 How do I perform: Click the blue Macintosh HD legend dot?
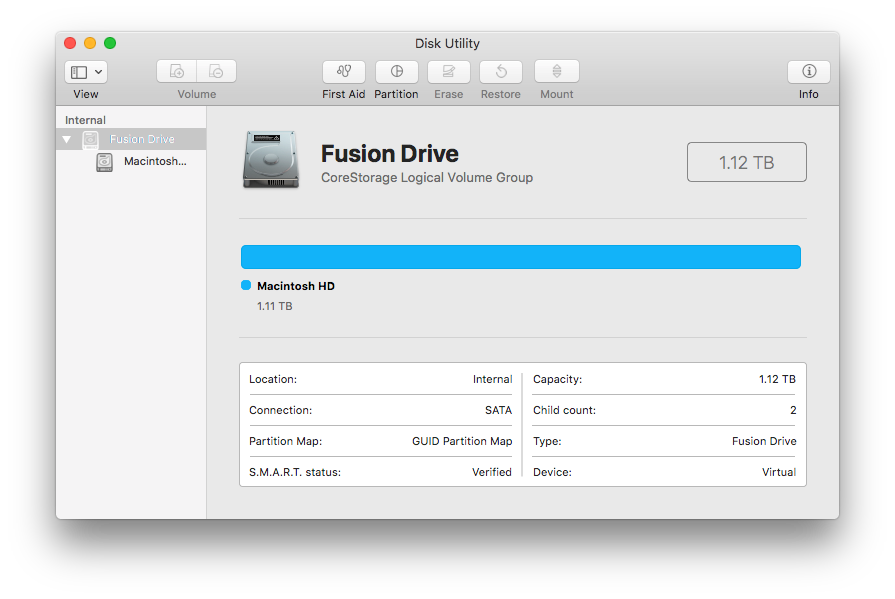pos(246,286)
